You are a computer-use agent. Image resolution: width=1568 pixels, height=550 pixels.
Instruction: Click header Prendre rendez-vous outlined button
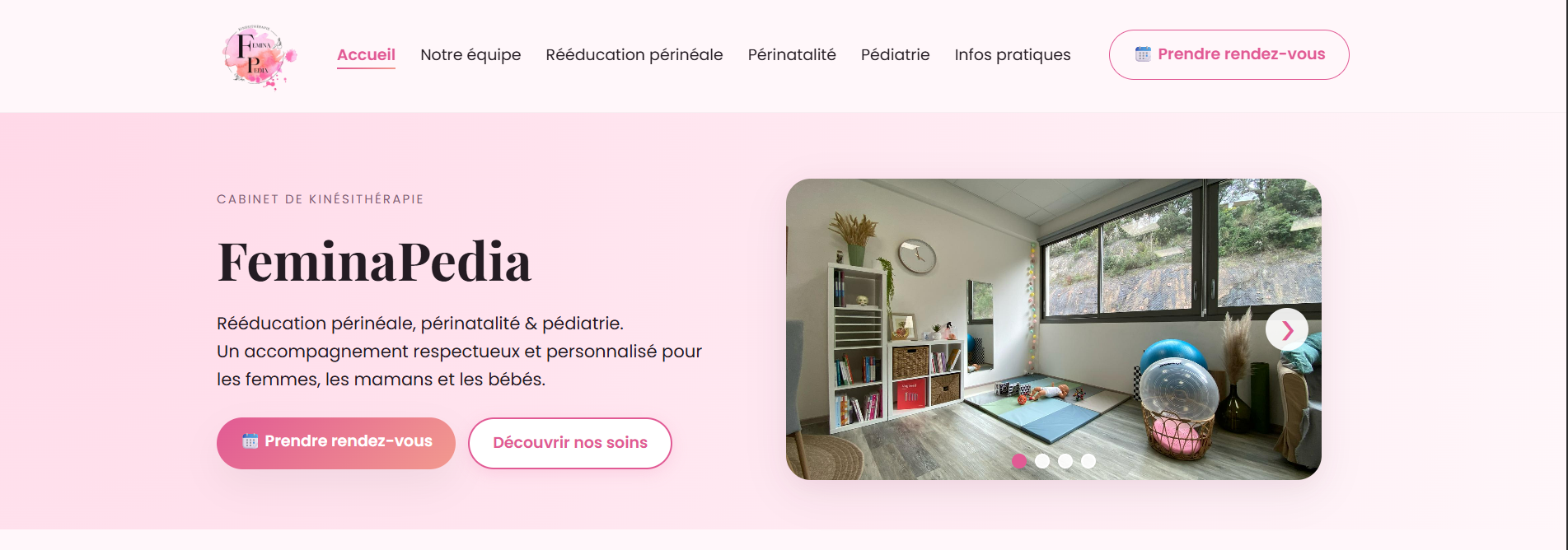tap(1229, 55)
